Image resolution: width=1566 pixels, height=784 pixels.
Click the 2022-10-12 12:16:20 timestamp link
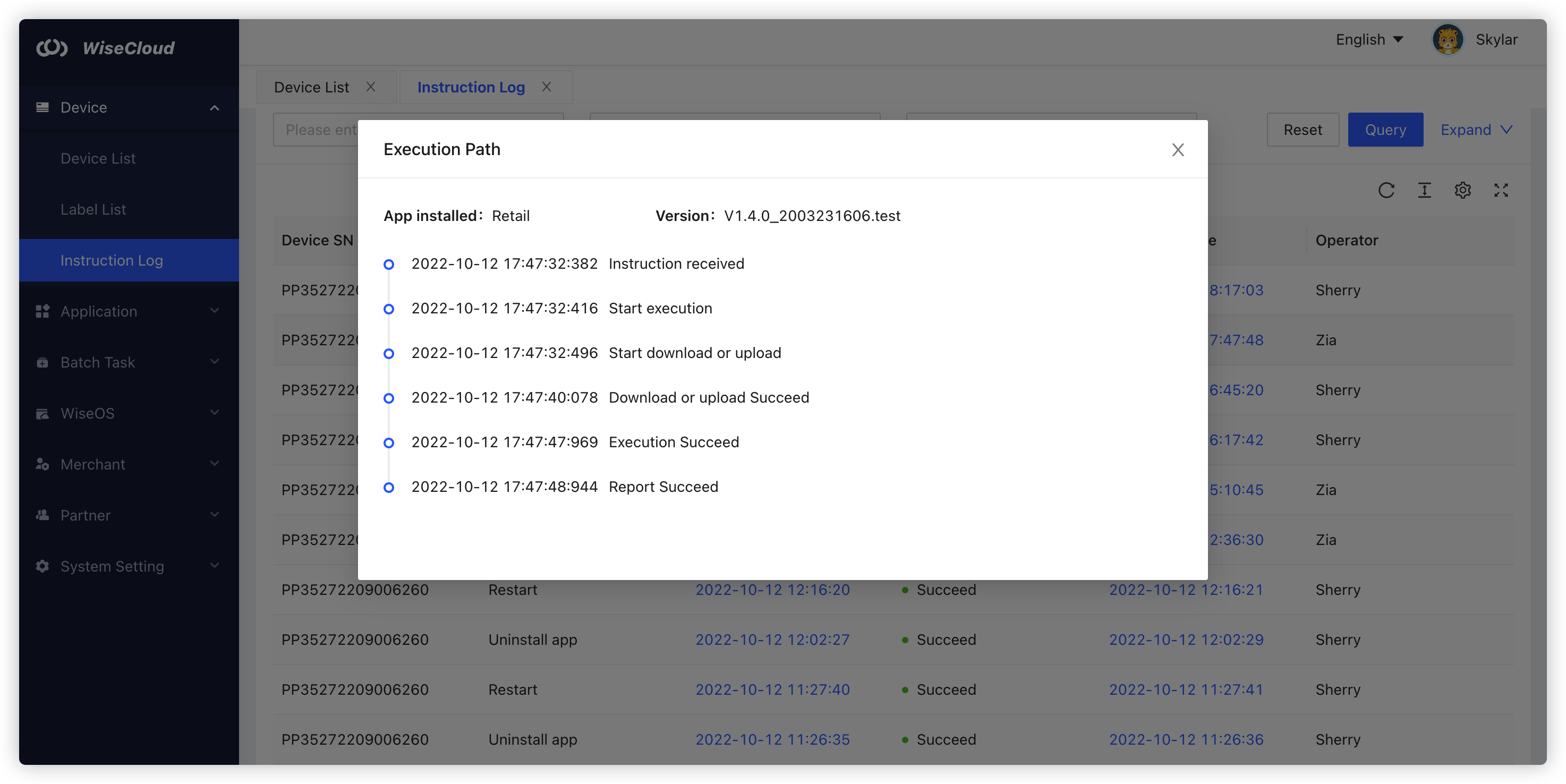click(x=772, y=590)
